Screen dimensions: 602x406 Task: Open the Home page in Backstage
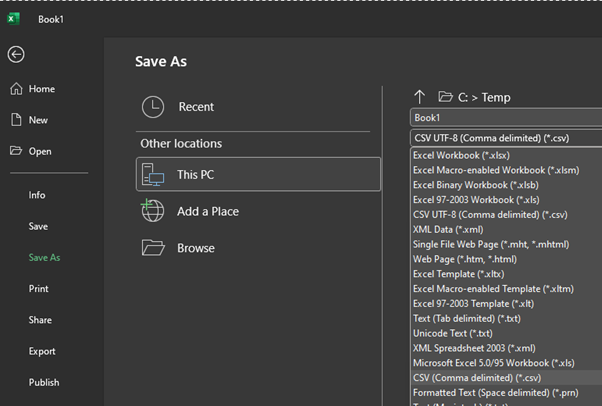coord(42,89)
